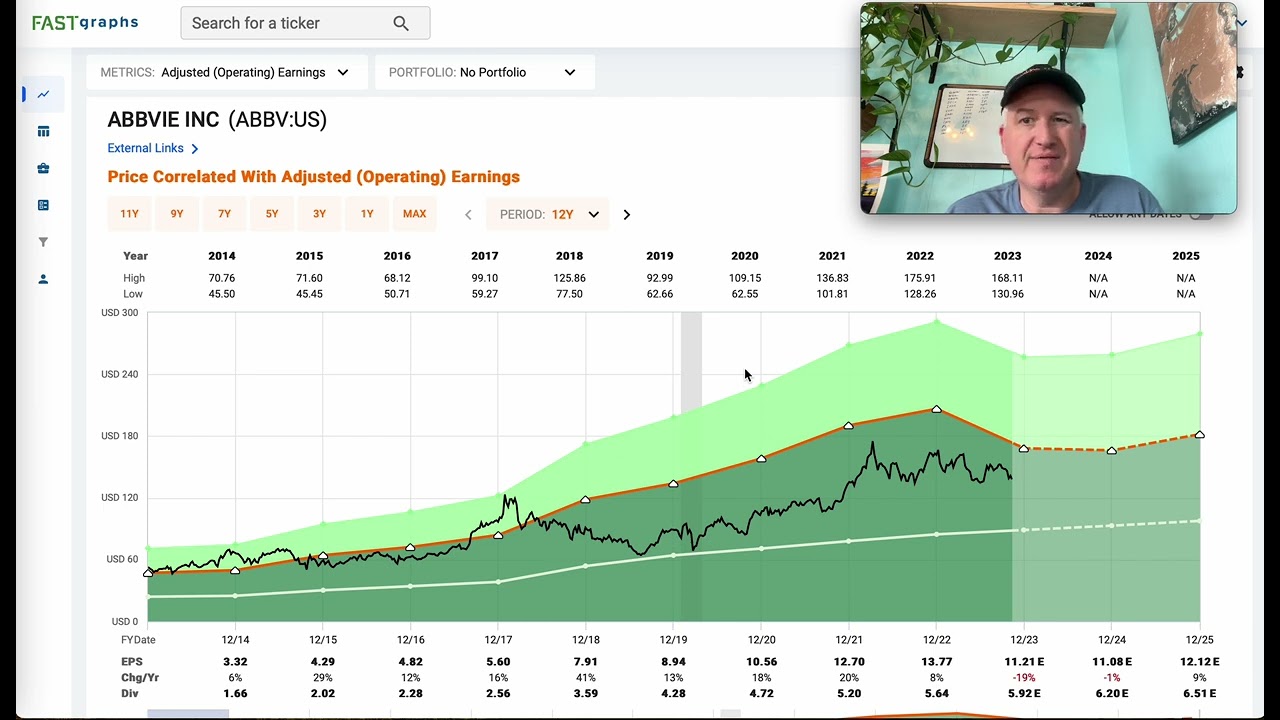1280x720 pixels.
Task: Click the webcam video thumbnail
Action: [x=1048, y=108]
